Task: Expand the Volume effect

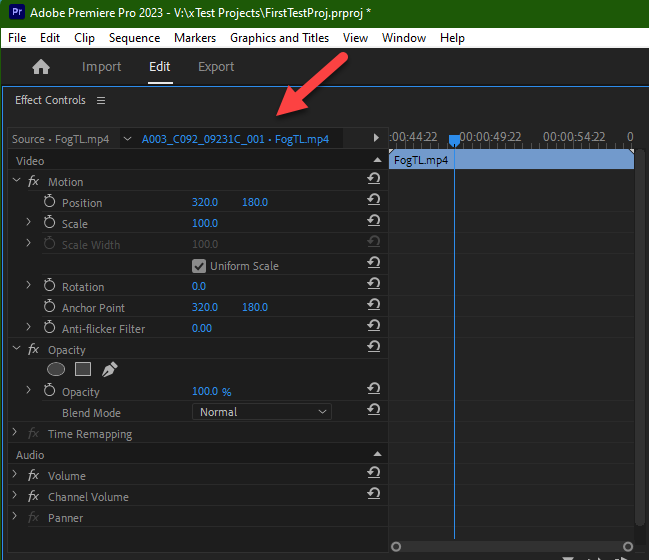Action: pyautogui.click(x=15, y=474)
